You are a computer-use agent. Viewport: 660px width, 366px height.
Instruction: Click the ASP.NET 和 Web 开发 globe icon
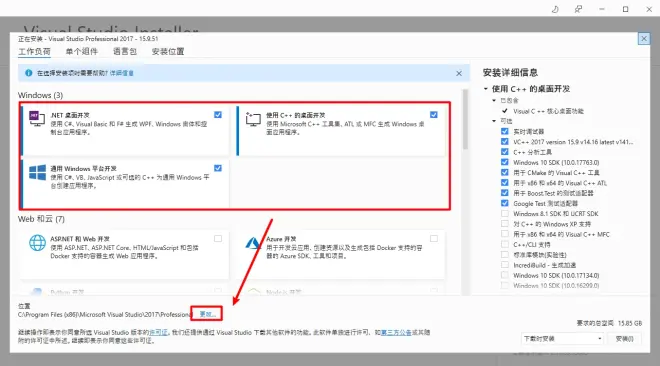point(37,243)
